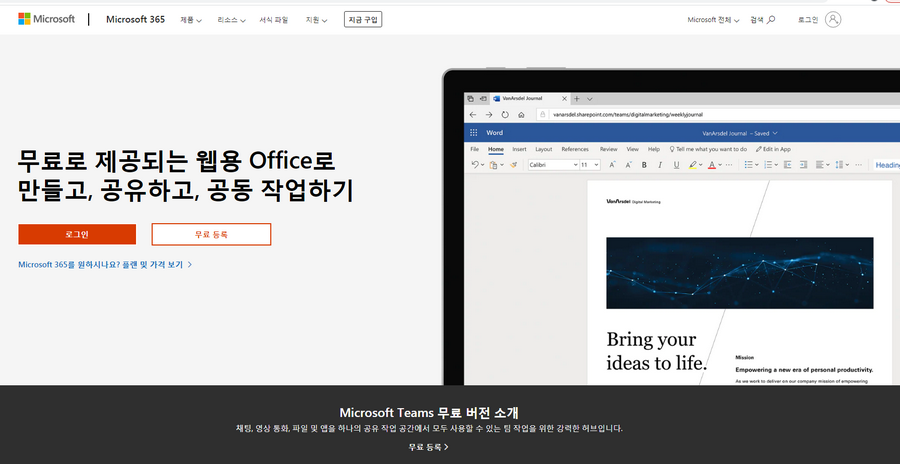
Task: Click the 로그인 text in the top header
Action: [808, 20]
